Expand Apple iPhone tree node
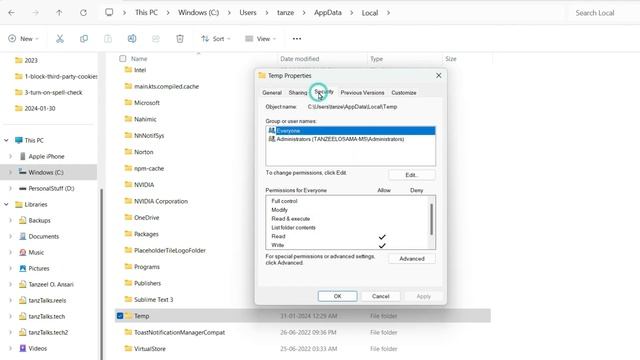640x360 pixels. point(11,156)
